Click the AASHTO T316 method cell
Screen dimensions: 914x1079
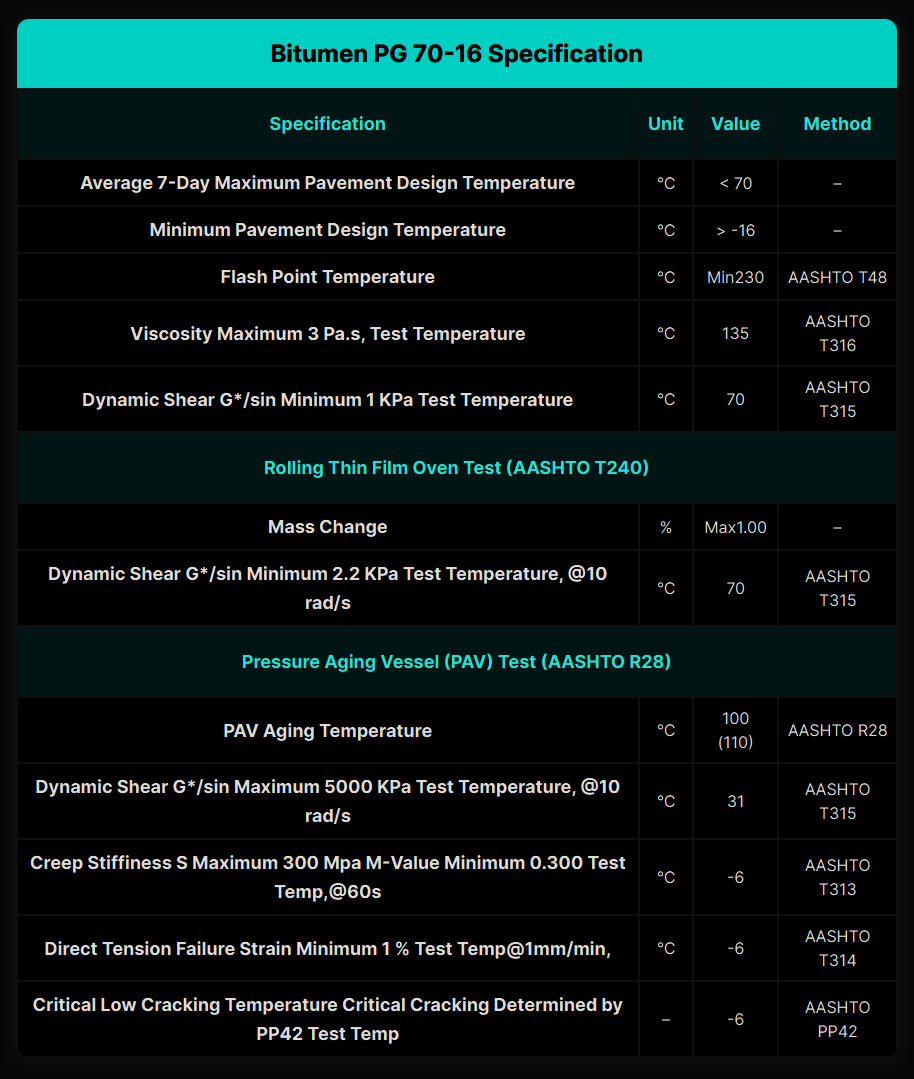(837, 334)
